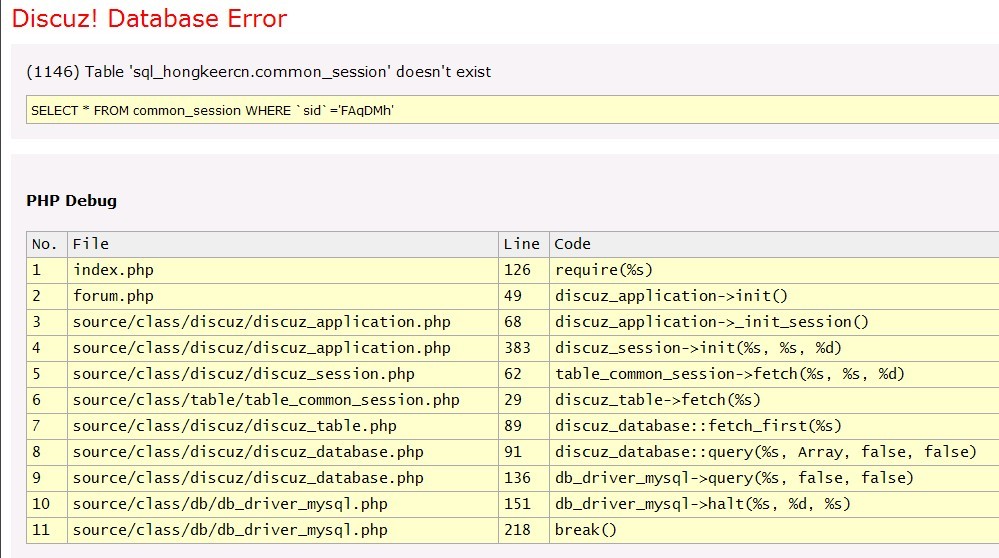Click the row number 10 cell

pos(47,504)
